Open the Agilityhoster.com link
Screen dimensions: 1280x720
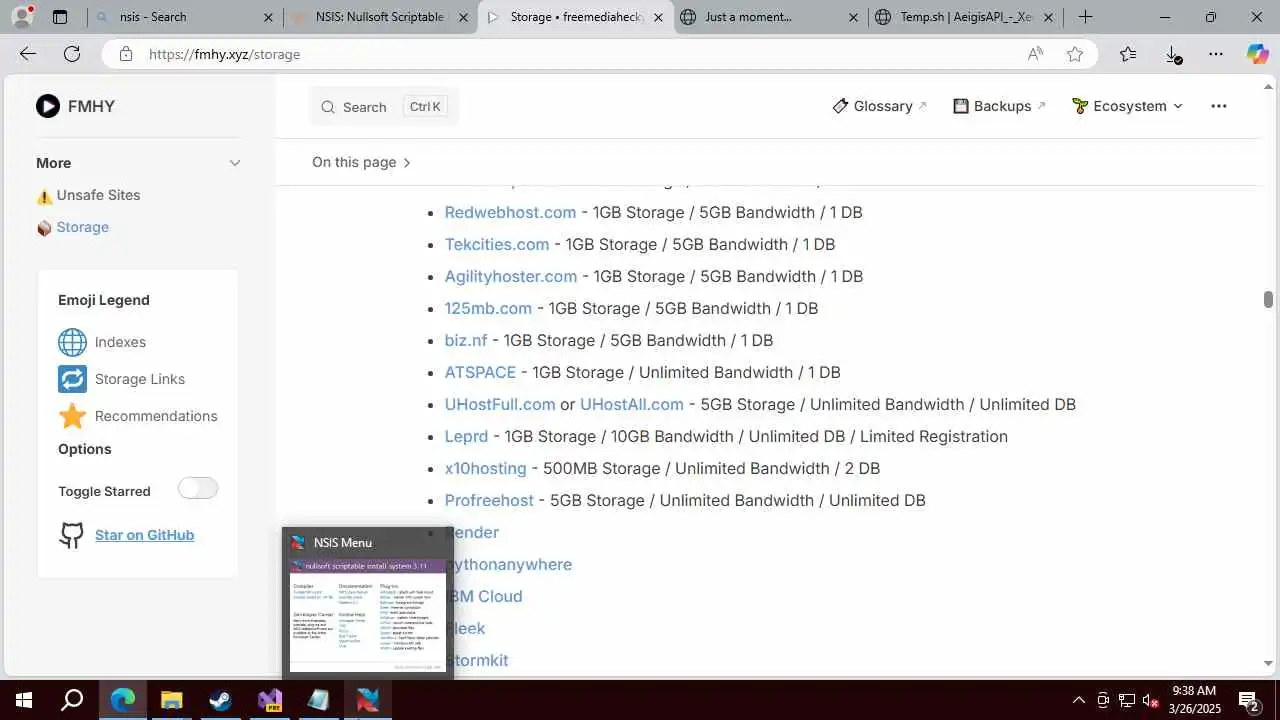(511, 276)
